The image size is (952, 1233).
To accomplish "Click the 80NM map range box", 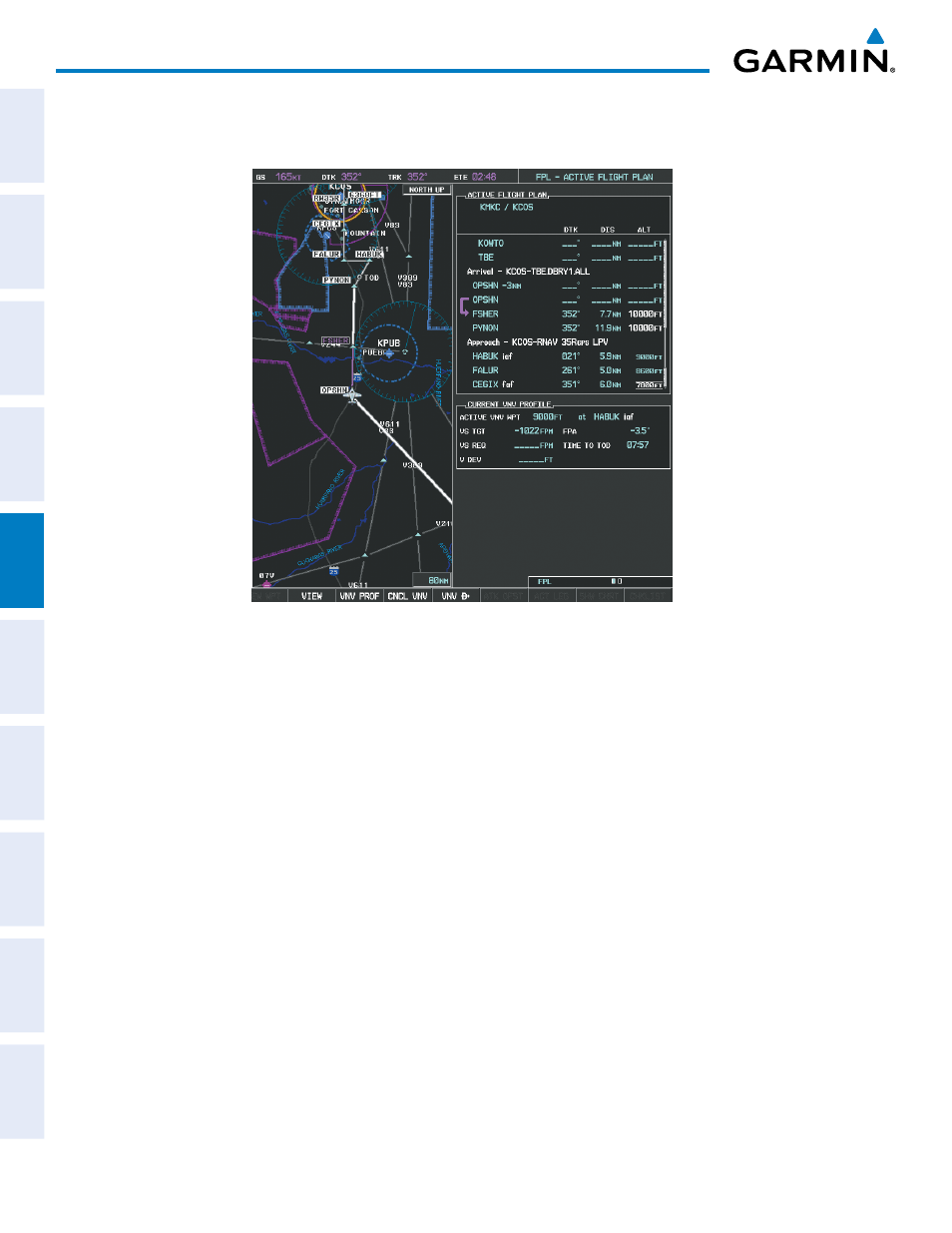I will 433,580.
